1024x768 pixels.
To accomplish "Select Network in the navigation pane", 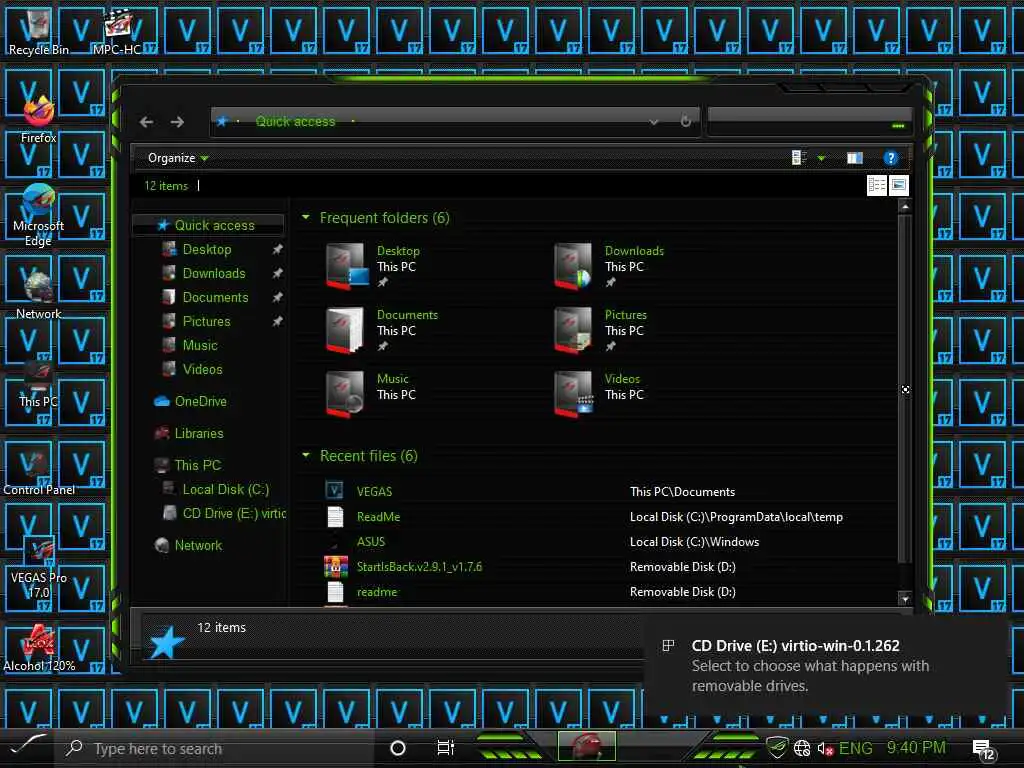I will pyautogui.click(x=198, y=546).
